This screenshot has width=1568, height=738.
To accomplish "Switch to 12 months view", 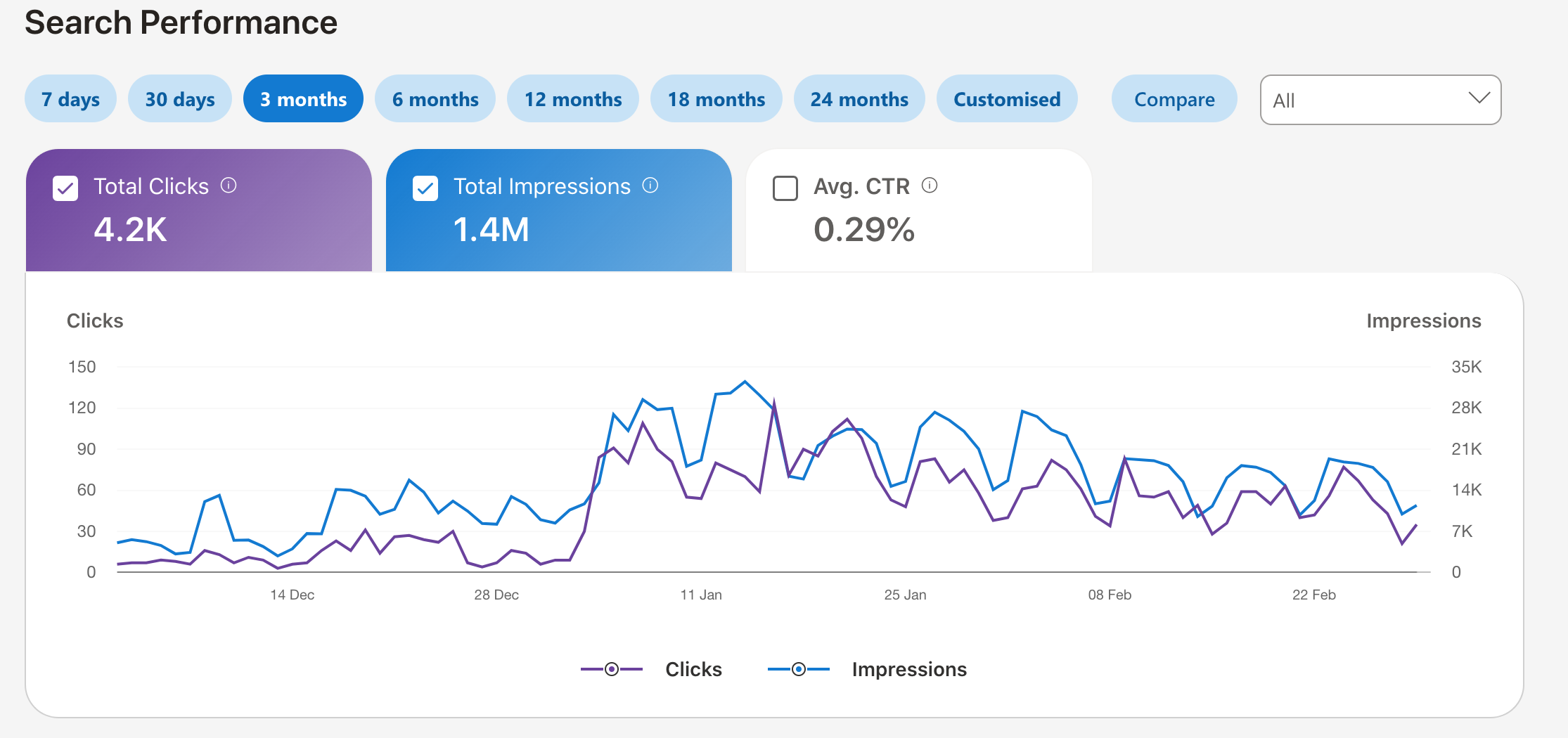I will pos(573,99).
